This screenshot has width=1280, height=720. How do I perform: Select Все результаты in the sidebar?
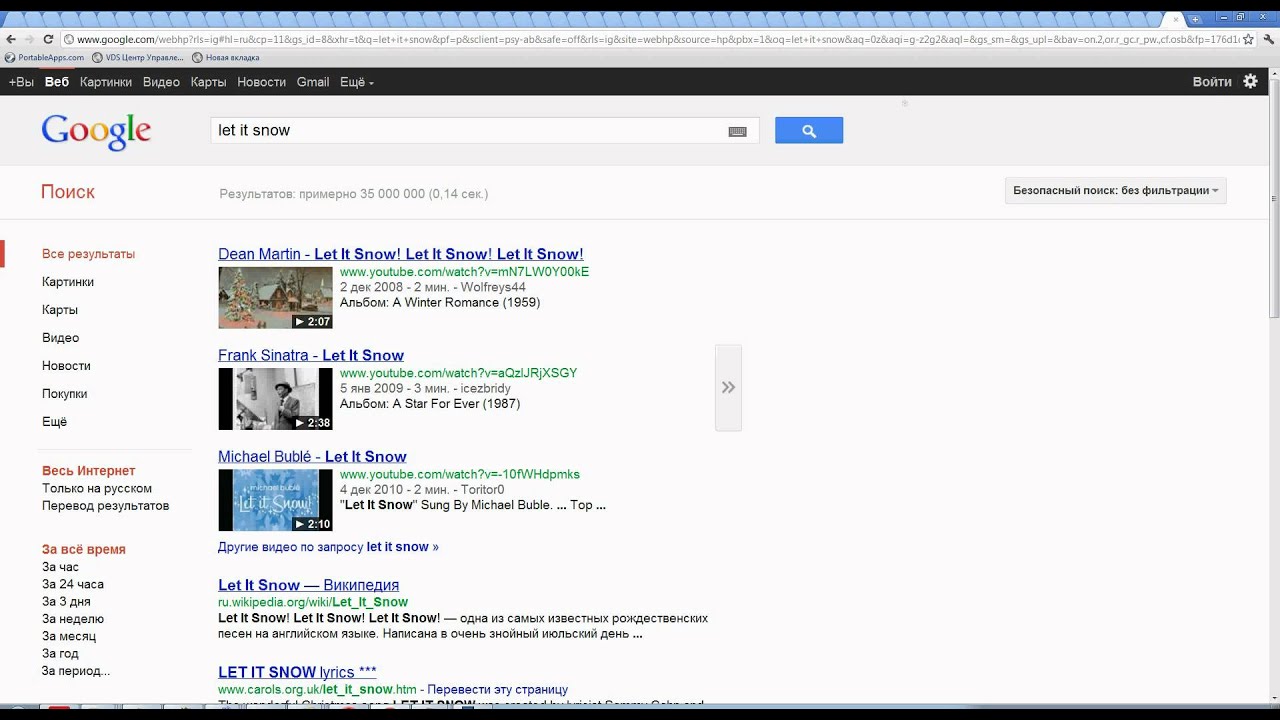(x=88, y=254)
